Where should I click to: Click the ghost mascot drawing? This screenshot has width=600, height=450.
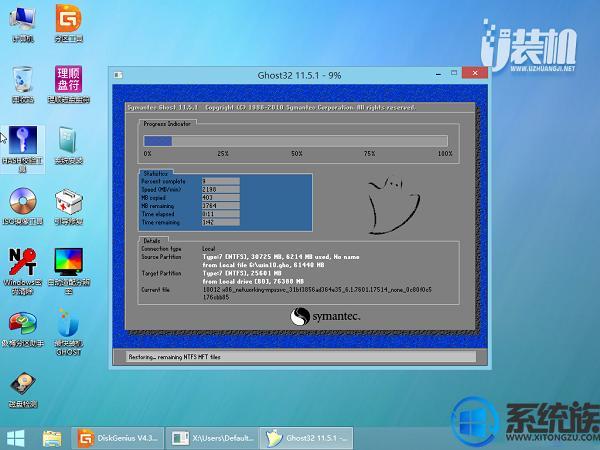[x=393, y=205]
